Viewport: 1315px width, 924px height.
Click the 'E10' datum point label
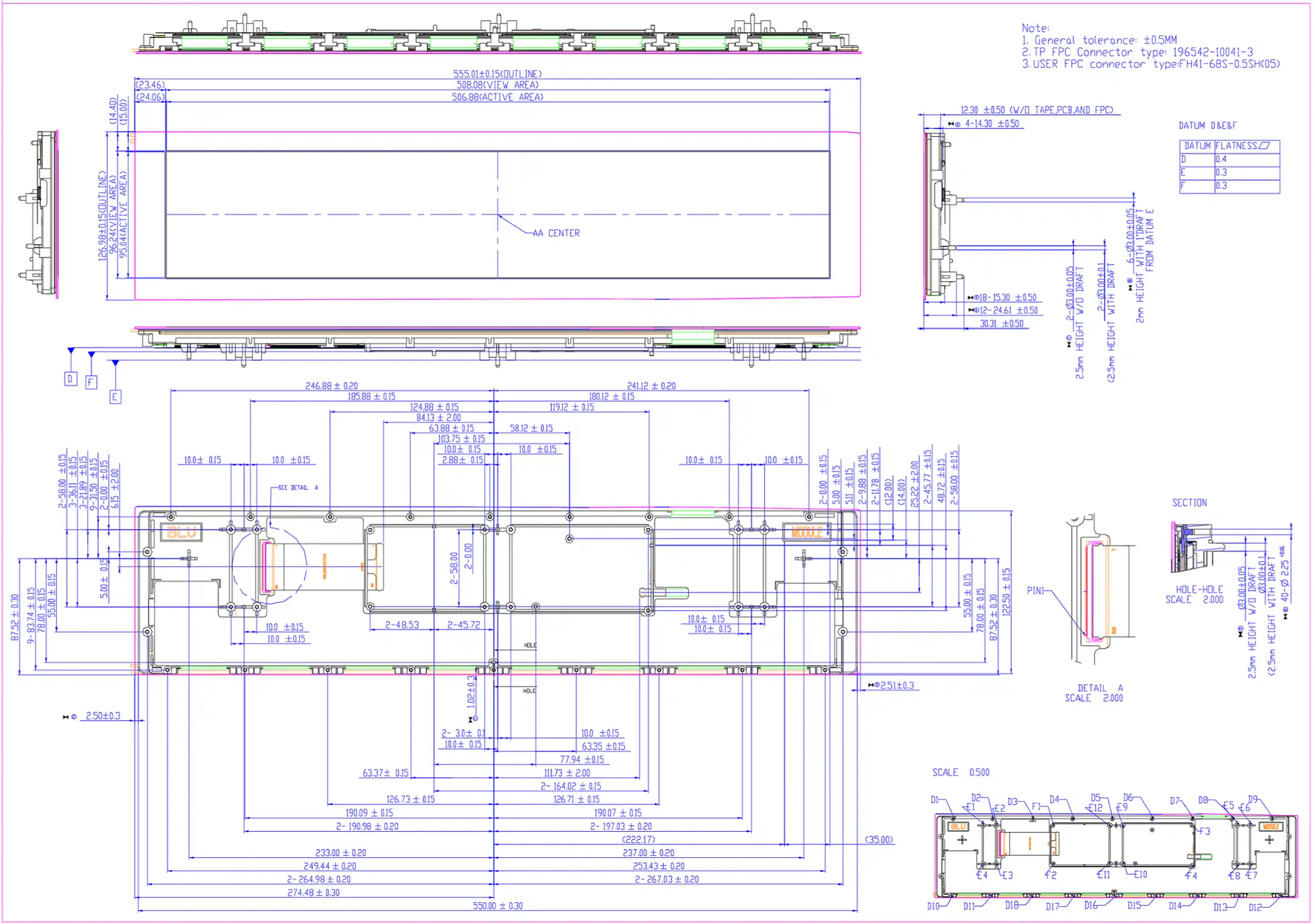click(1140, 875)
